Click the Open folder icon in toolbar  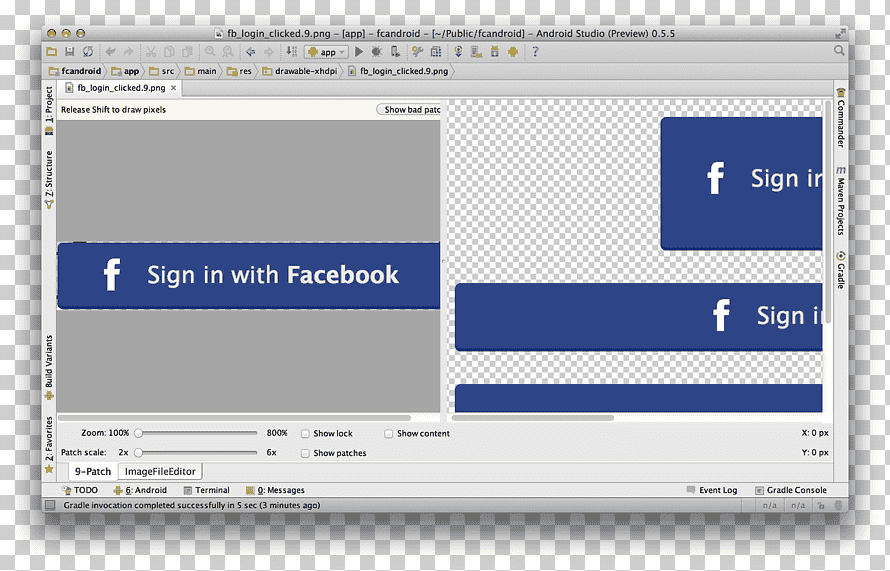(52, 52)
